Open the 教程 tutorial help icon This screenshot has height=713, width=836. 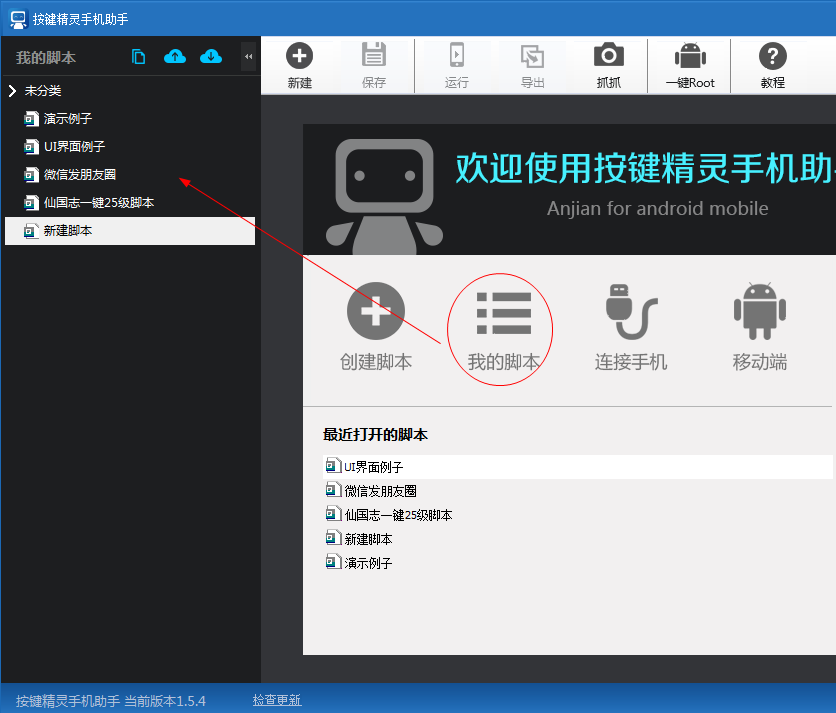(x=773, y=56)
